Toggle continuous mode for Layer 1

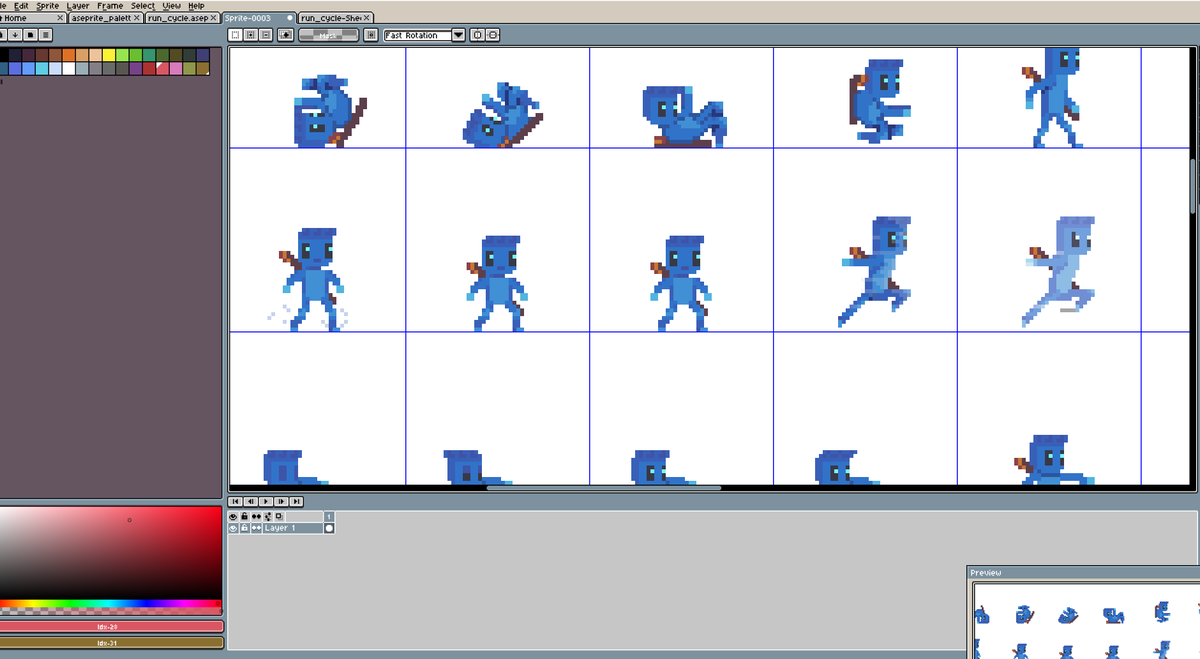click(x=256, y=528)
